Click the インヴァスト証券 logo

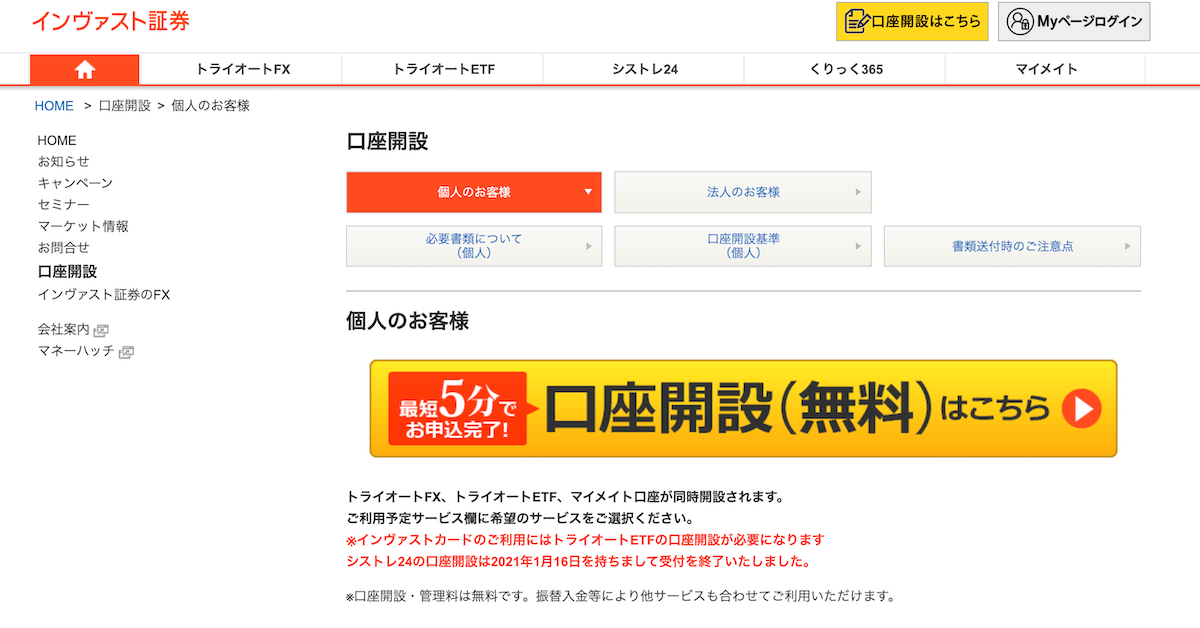coord(110,21)
